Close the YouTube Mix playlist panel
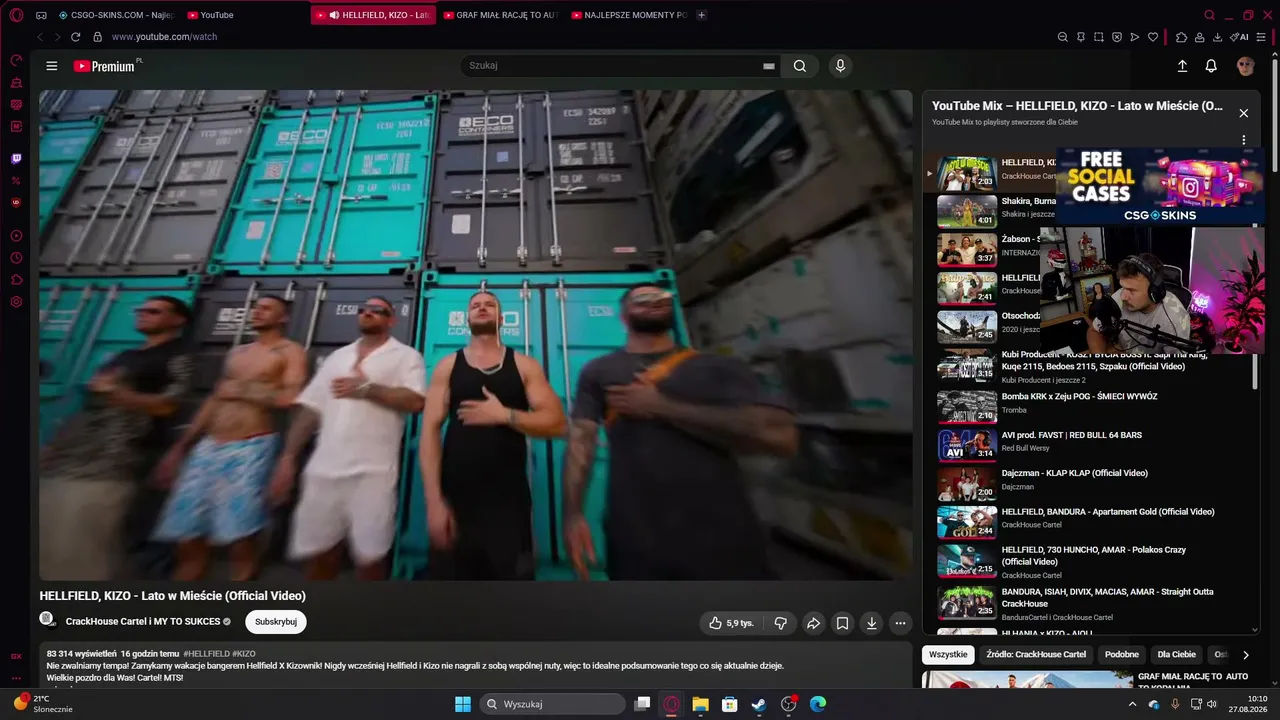 pyautogui.click(x=1244, y=113)
